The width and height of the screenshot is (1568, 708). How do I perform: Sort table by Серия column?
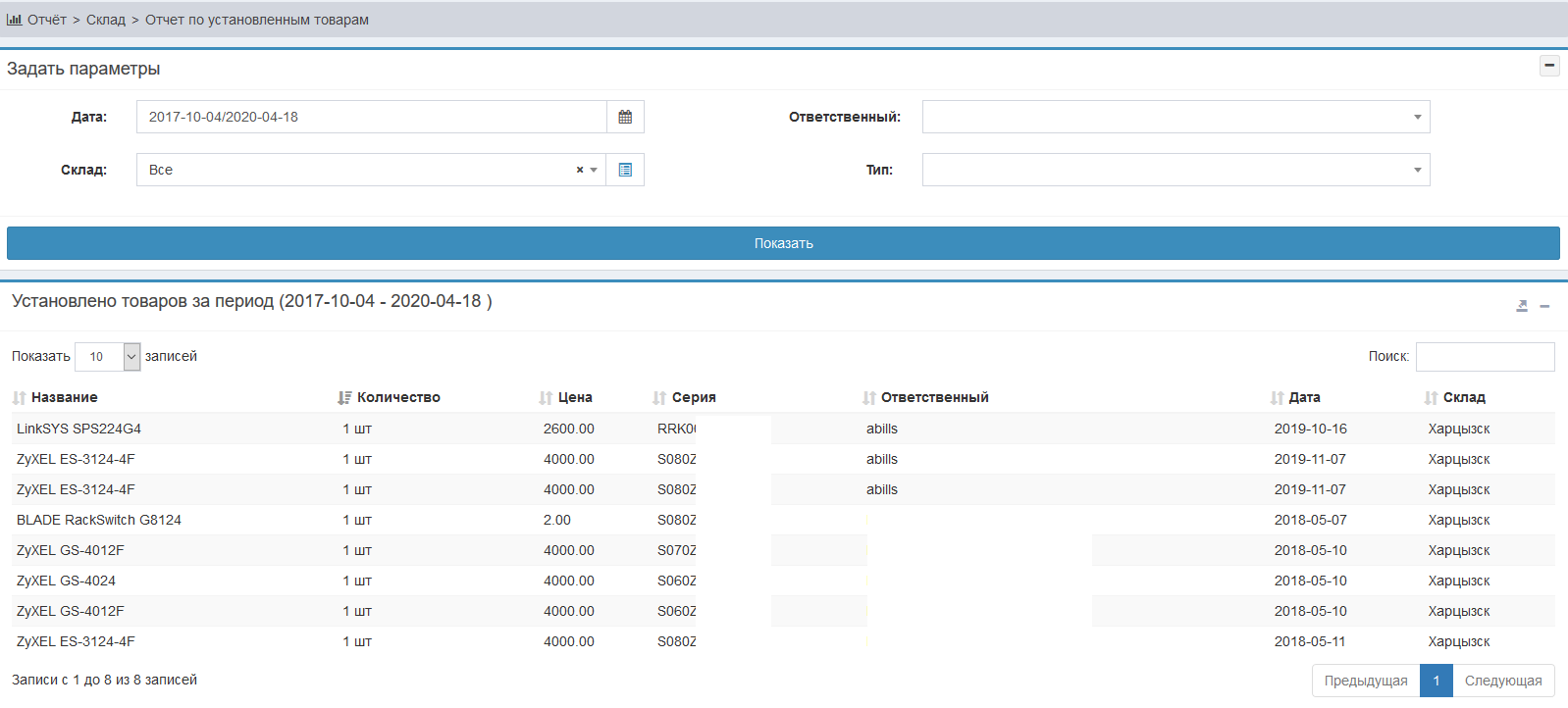coord(693,397)
